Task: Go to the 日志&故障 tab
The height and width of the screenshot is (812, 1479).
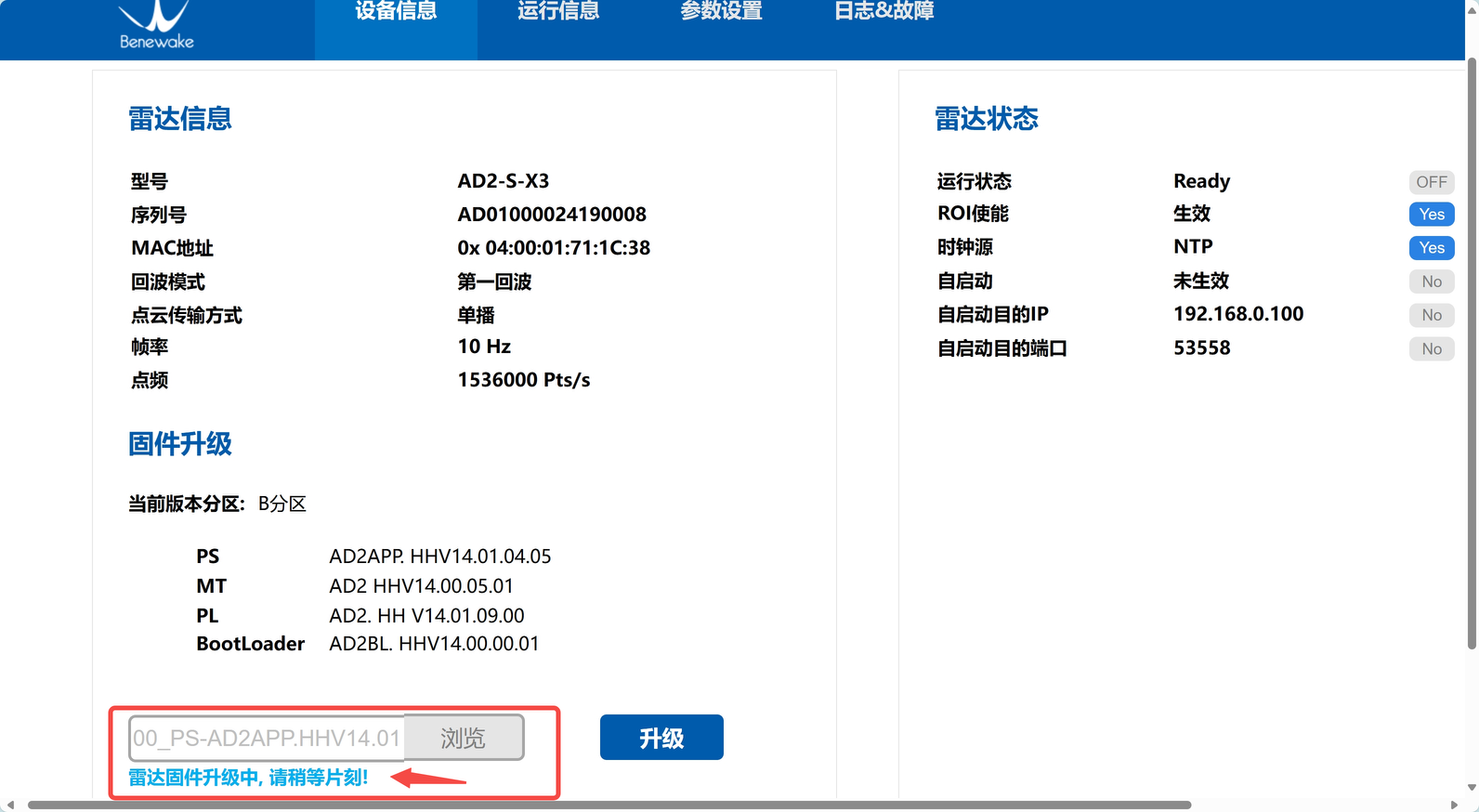Action: pos(883,12)
